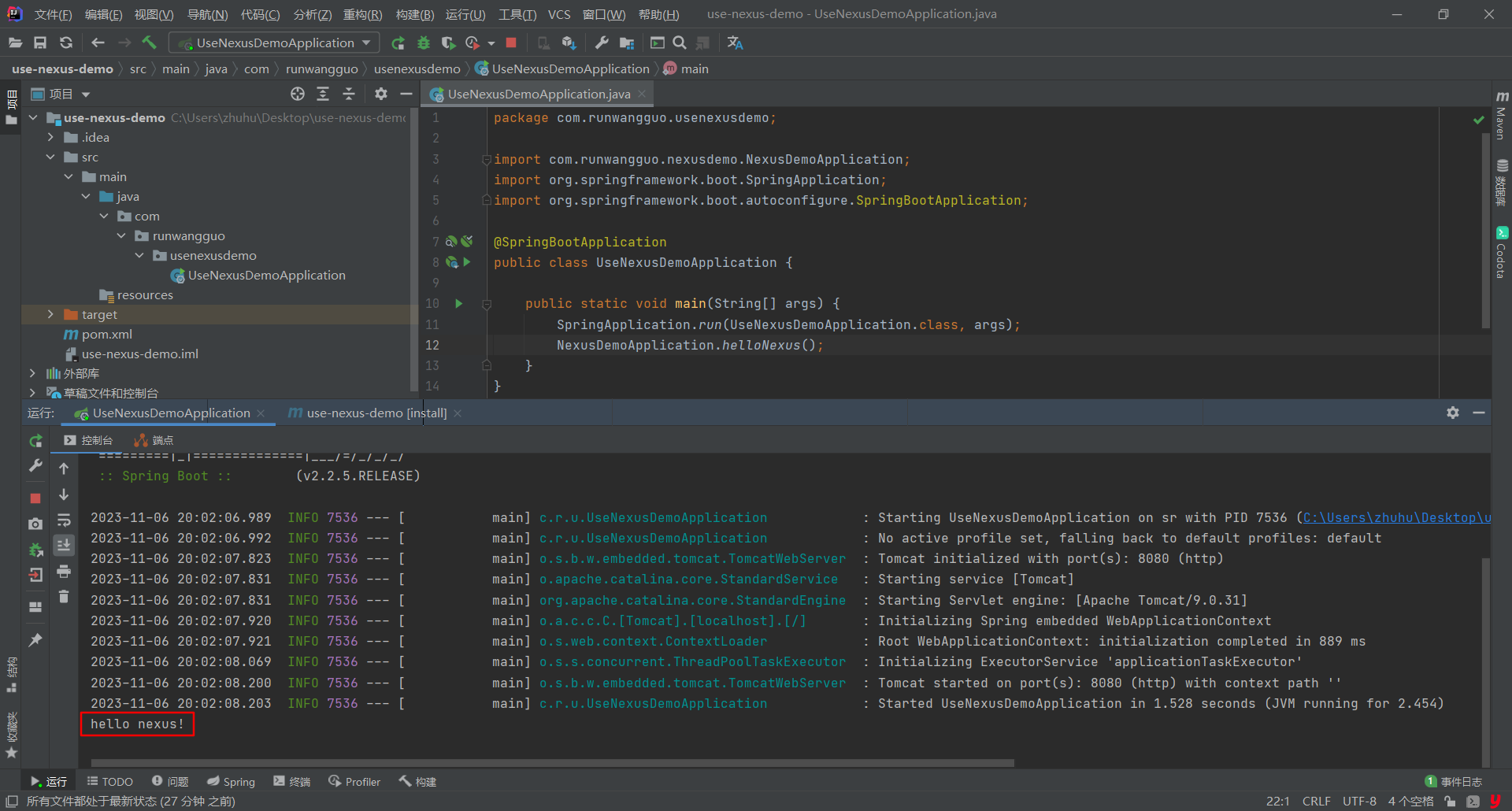Open the 文件(F) menu
Viewport: 1512px width, 811px height.
(x=53, y=14)
